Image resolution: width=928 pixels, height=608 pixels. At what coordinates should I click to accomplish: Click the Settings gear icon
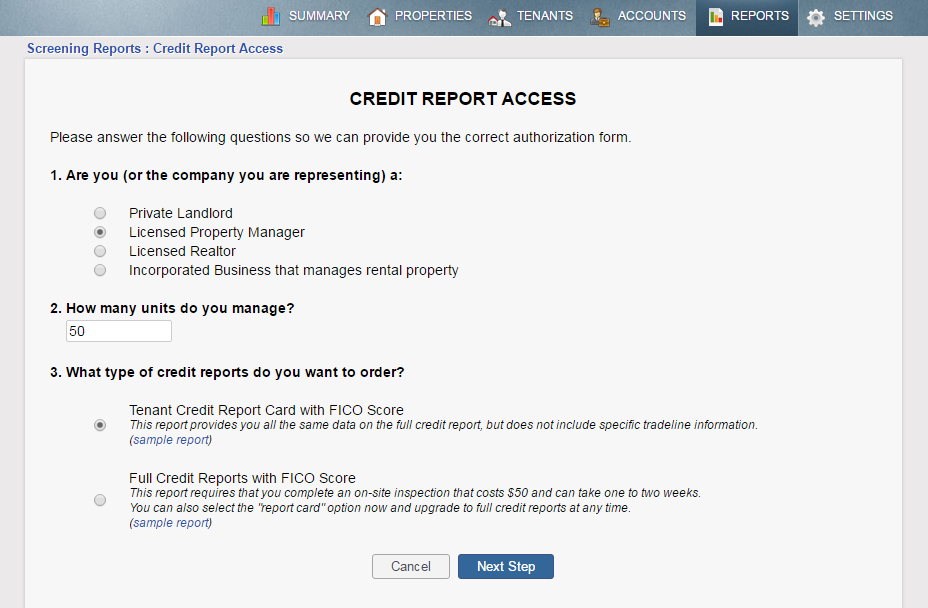pyautogui.click(x=816, y=17)
